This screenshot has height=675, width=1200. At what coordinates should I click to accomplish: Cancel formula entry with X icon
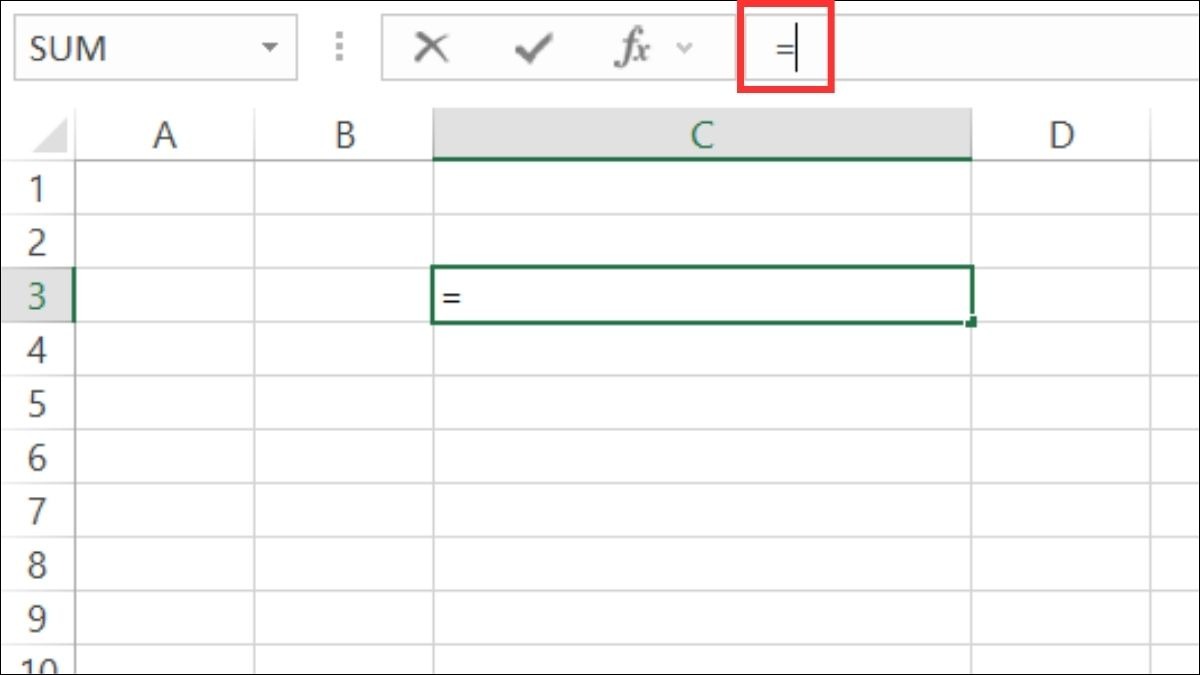(x=431, y=47)
